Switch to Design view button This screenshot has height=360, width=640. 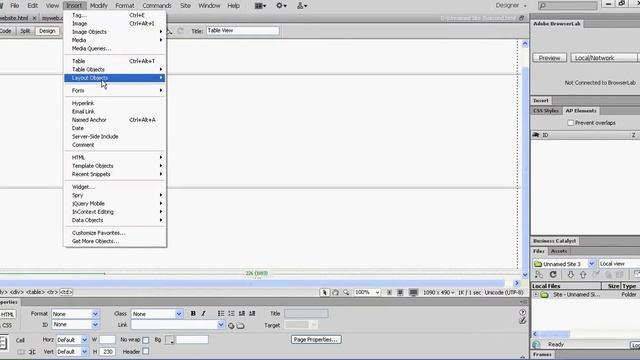click(47, 31)
